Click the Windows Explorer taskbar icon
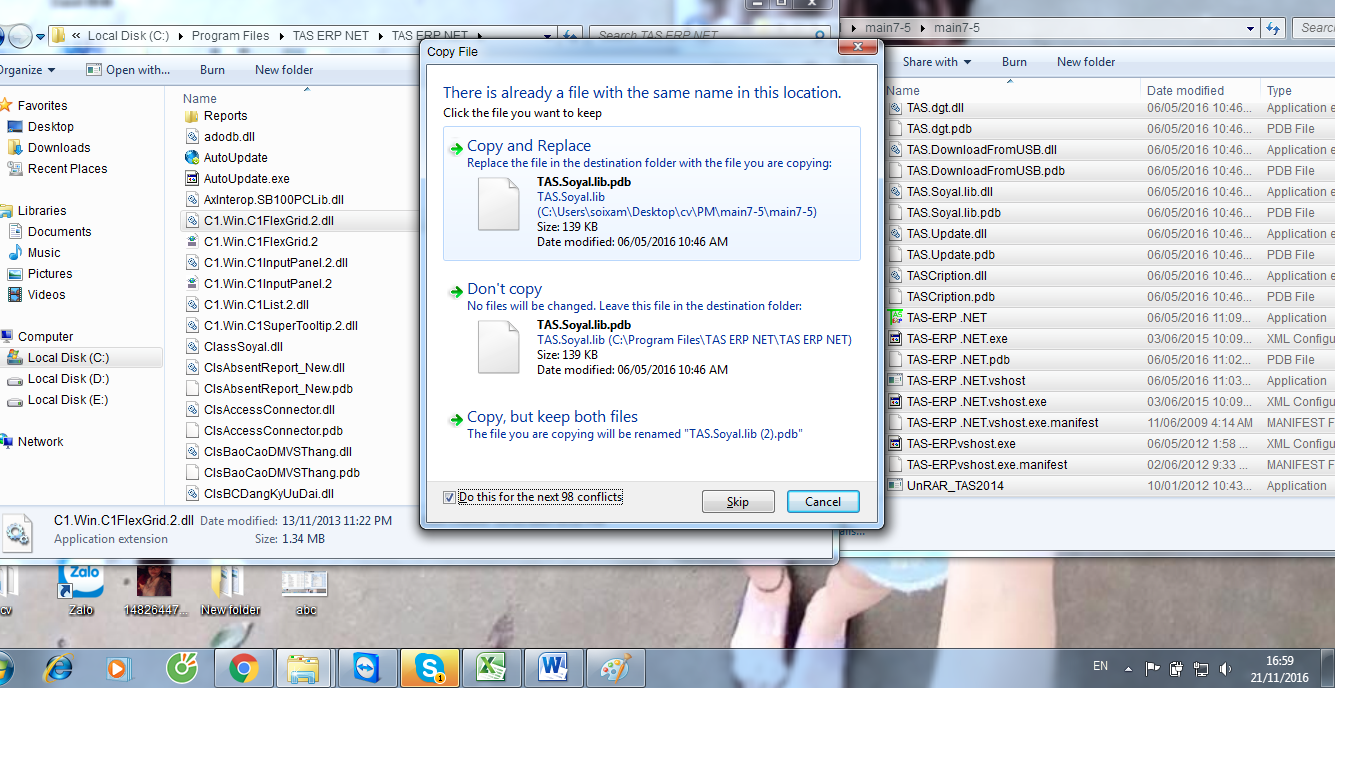This screenshot has height=768, width=1366. 303,668
